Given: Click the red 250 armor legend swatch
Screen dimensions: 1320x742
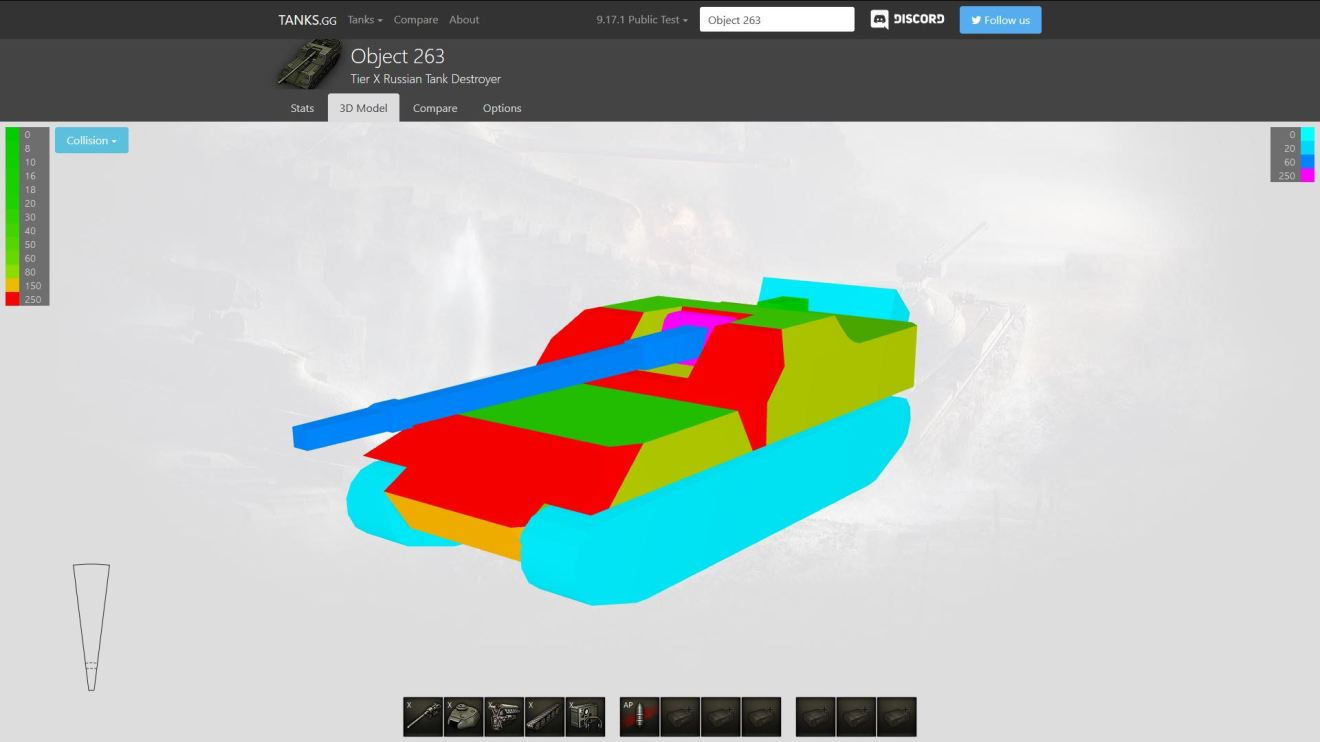Looking at the screenshot, I should pyautogui.click(x=12, y=299).
